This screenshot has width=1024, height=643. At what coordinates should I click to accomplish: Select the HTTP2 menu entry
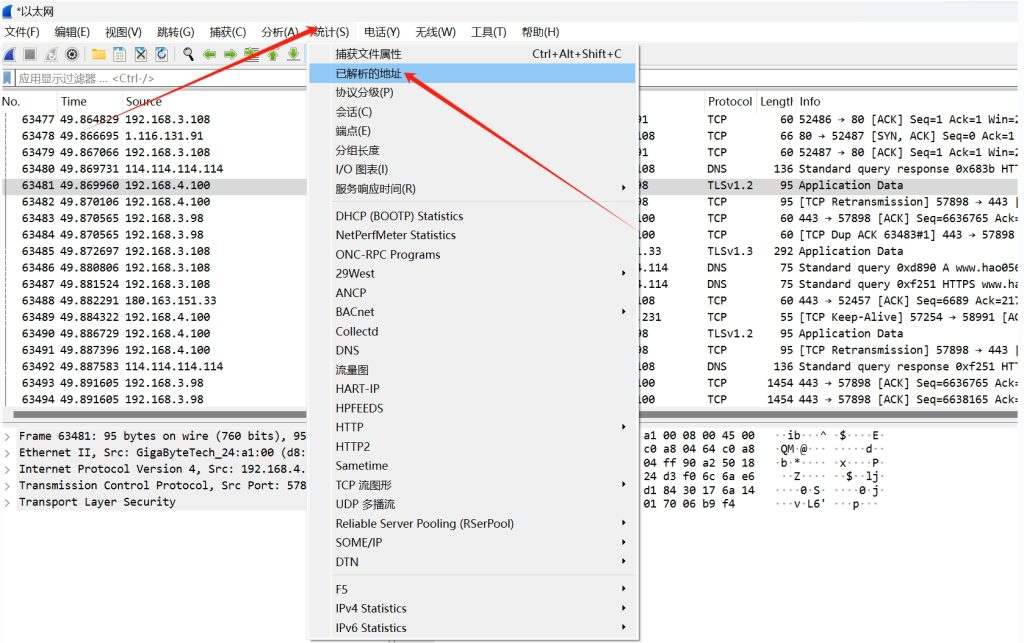pos(472,447)
